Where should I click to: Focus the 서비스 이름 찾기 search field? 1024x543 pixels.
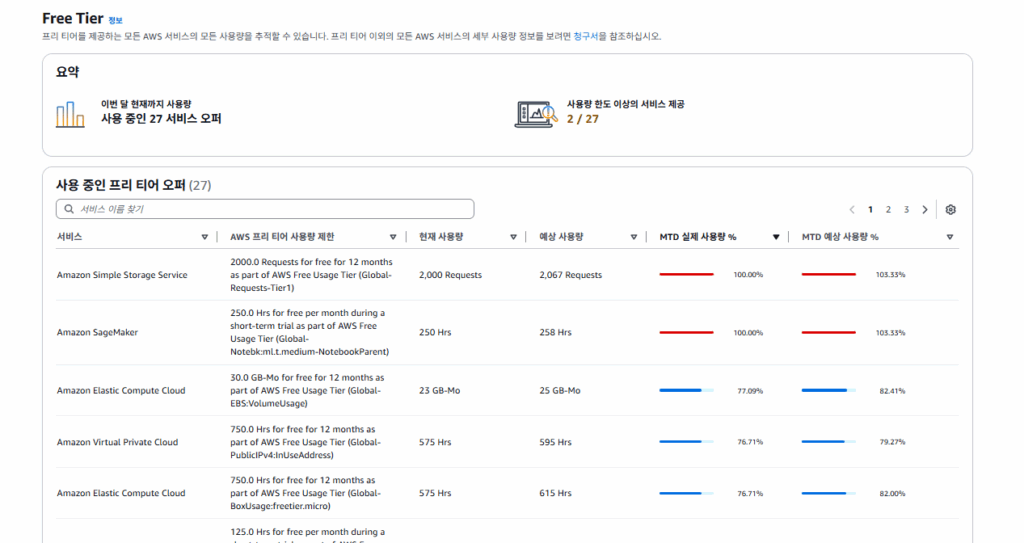270,209
